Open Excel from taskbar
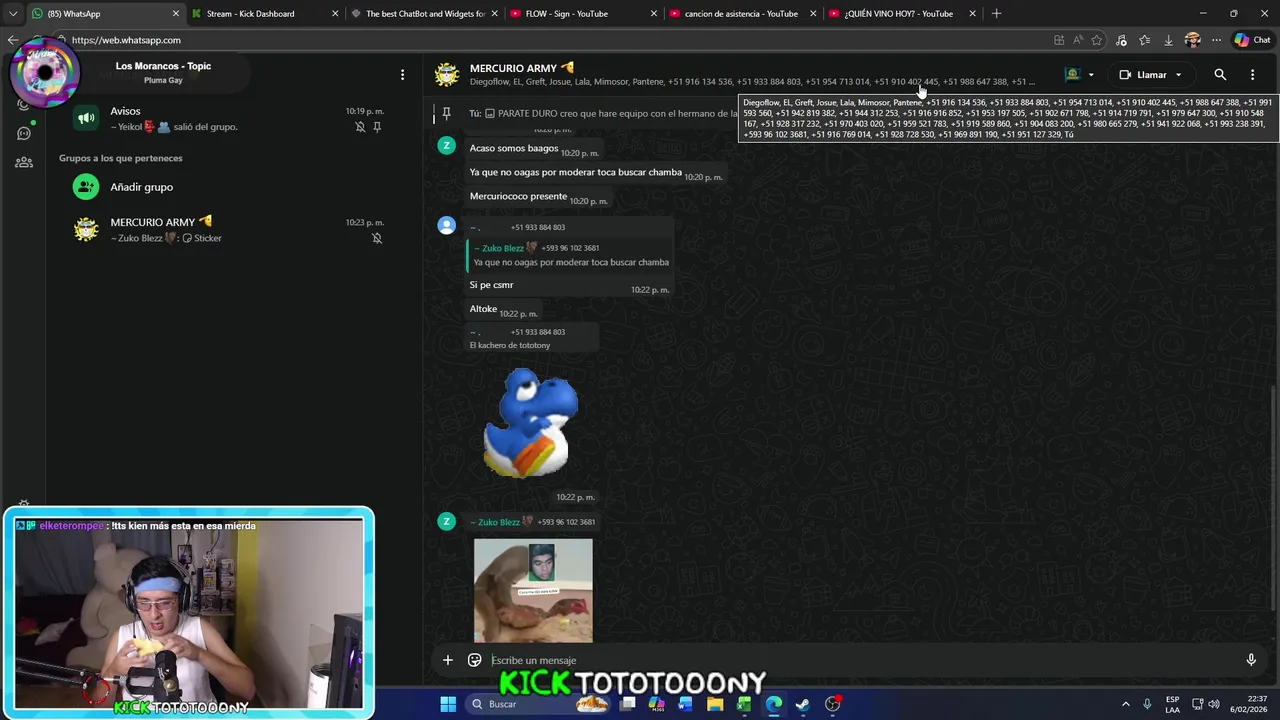 [744, 704]
